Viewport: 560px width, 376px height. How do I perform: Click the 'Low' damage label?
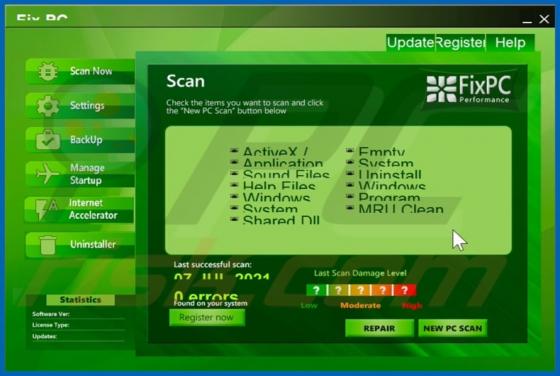pos(309,305)
